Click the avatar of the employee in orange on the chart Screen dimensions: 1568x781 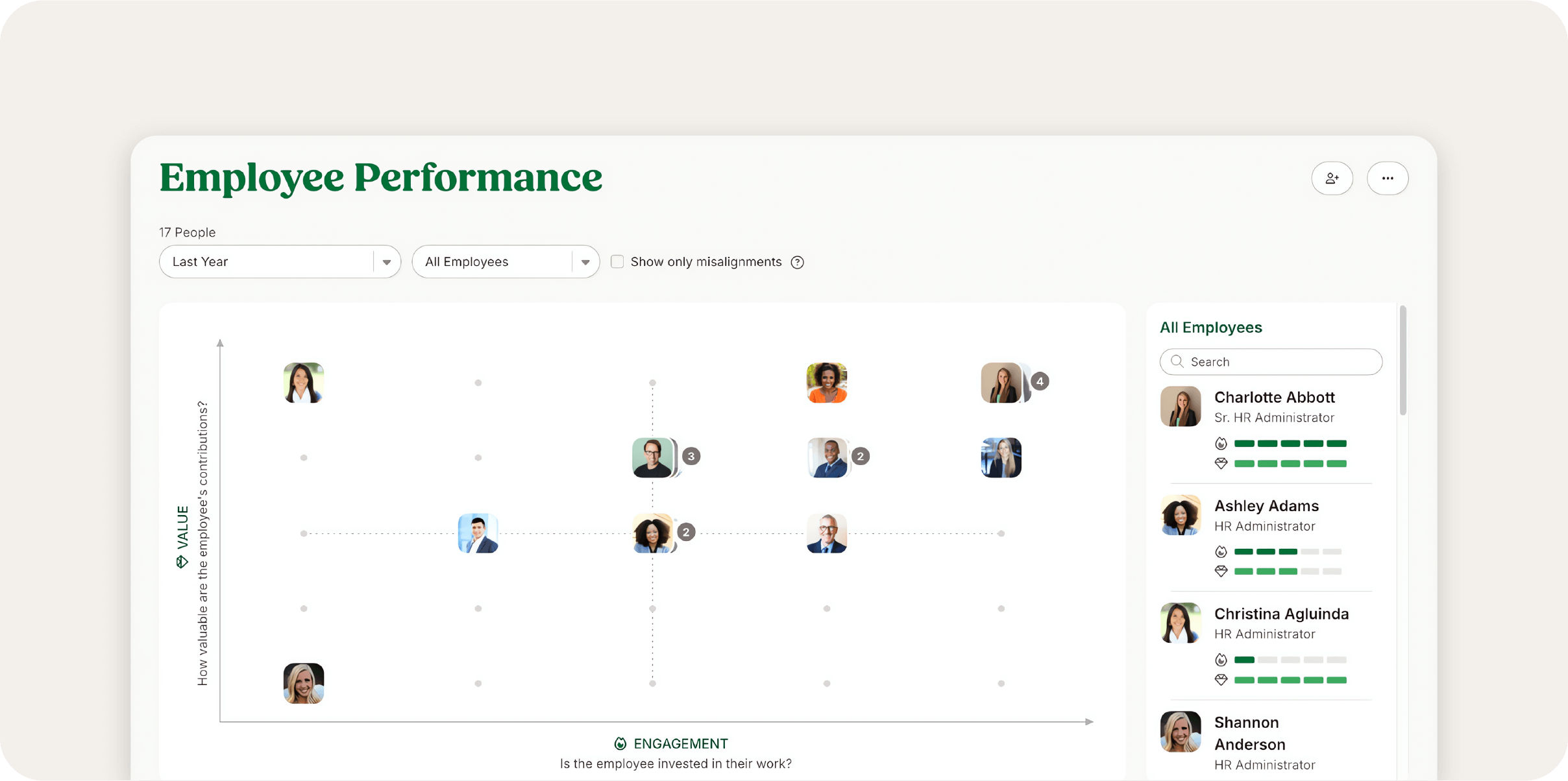click(x=826, y=382)
